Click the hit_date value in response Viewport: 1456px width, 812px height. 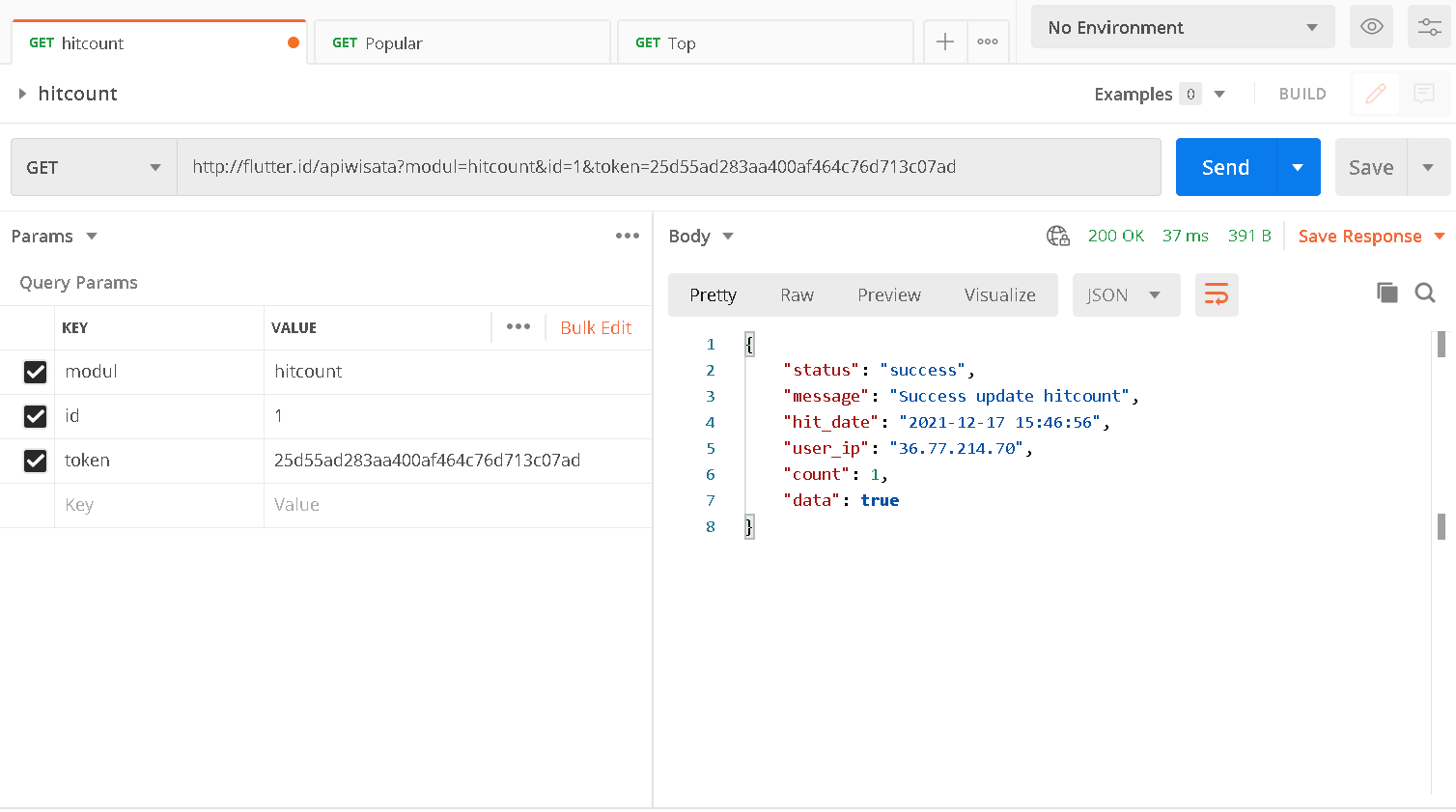coord(999,422)
